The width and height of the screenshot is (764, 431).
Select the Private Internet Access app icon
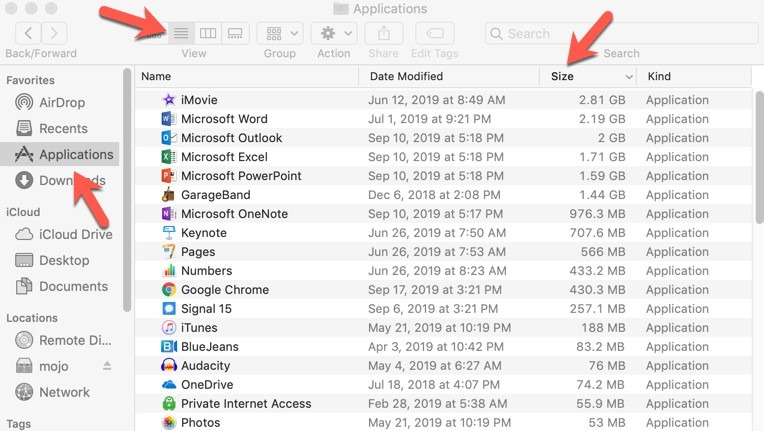pyautogui.click(x=169, y=404)
